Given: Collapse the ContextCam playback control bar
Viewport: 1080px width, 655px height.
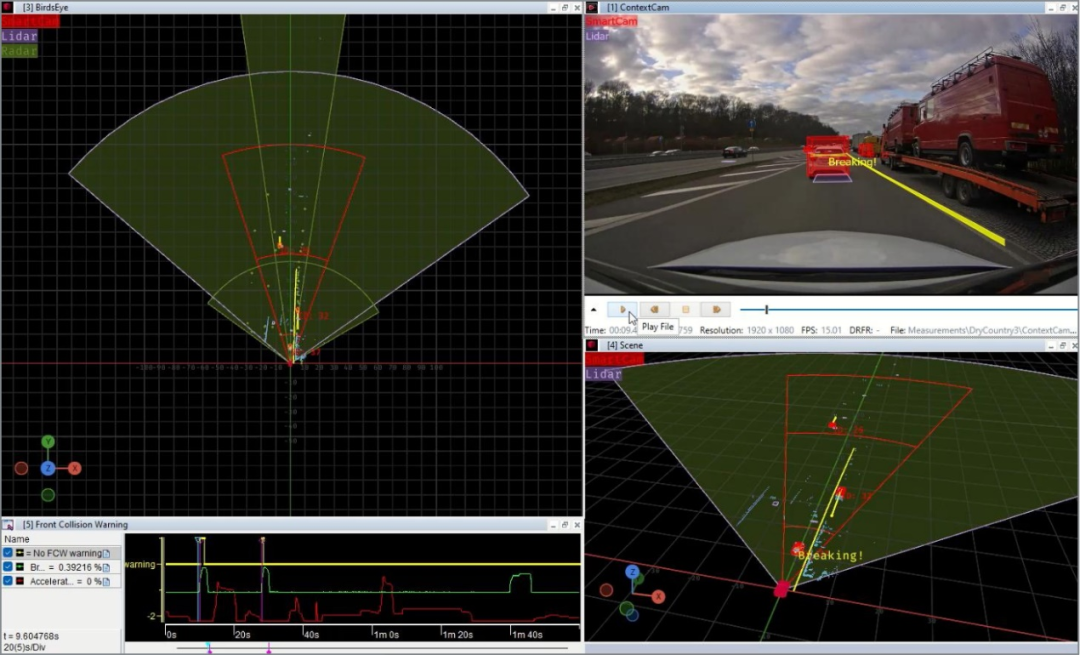Looking at the screenshot, I should (x=594, y=310).
